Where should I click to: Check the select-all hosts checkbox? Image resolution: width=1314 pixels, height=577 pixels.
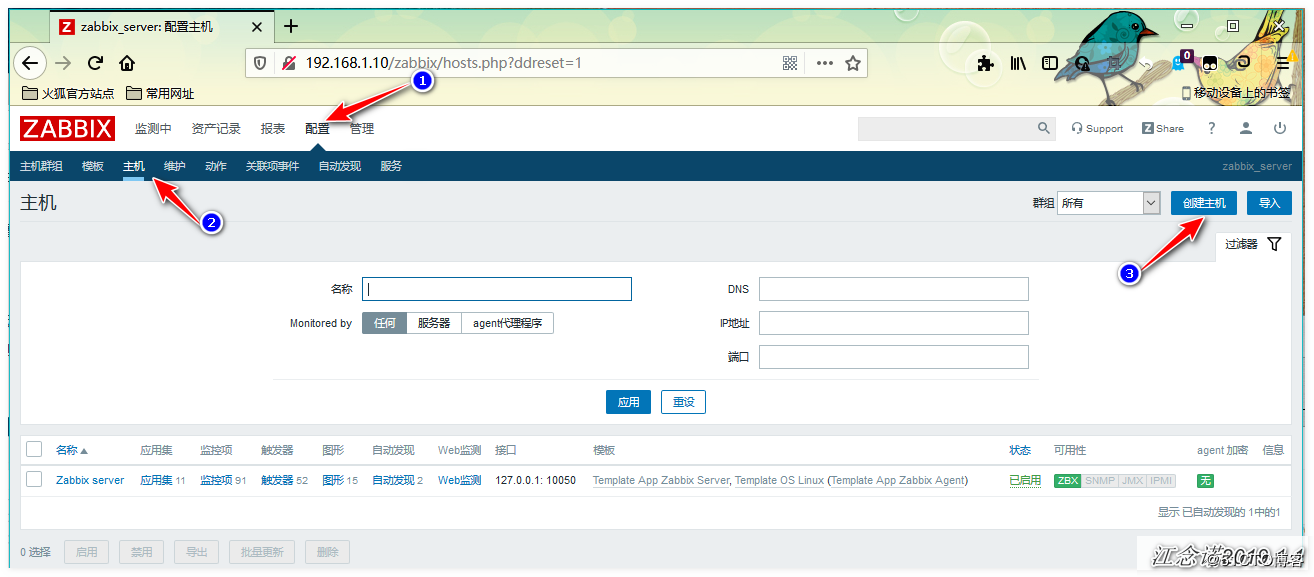(x=34, y=450)
